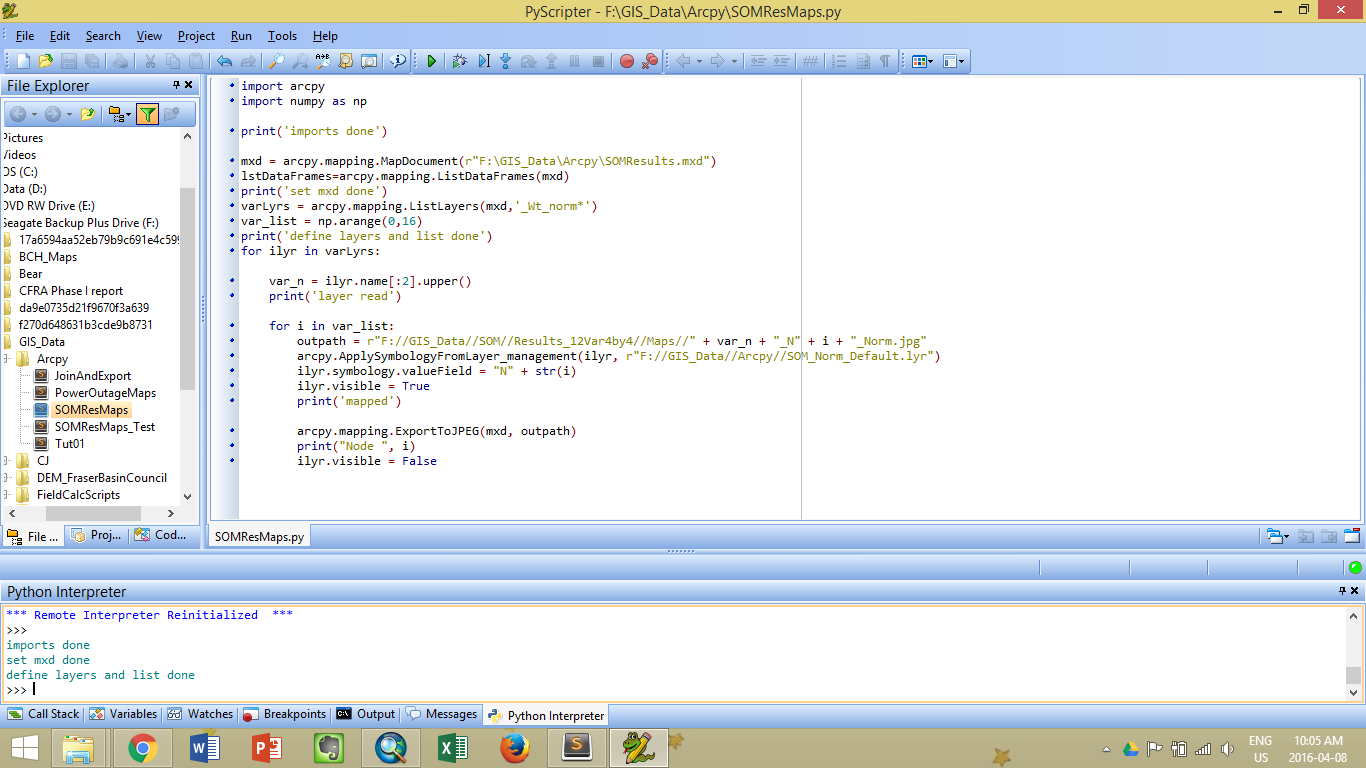The height and width of the screenshot is (768, 1366).
Task: Open Chrome from the taskbar
Action: pyautogui.click(x=142, y=748)
